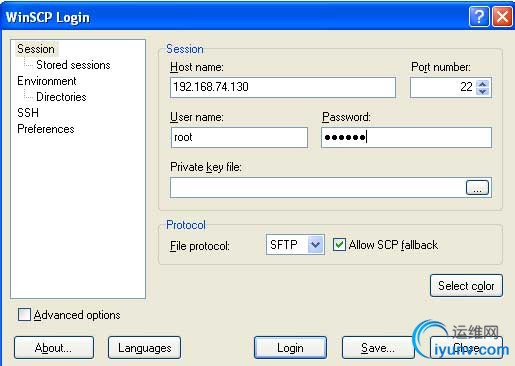Select Environment in the tree
Screen dimensions: 515x366
point(47,81)
